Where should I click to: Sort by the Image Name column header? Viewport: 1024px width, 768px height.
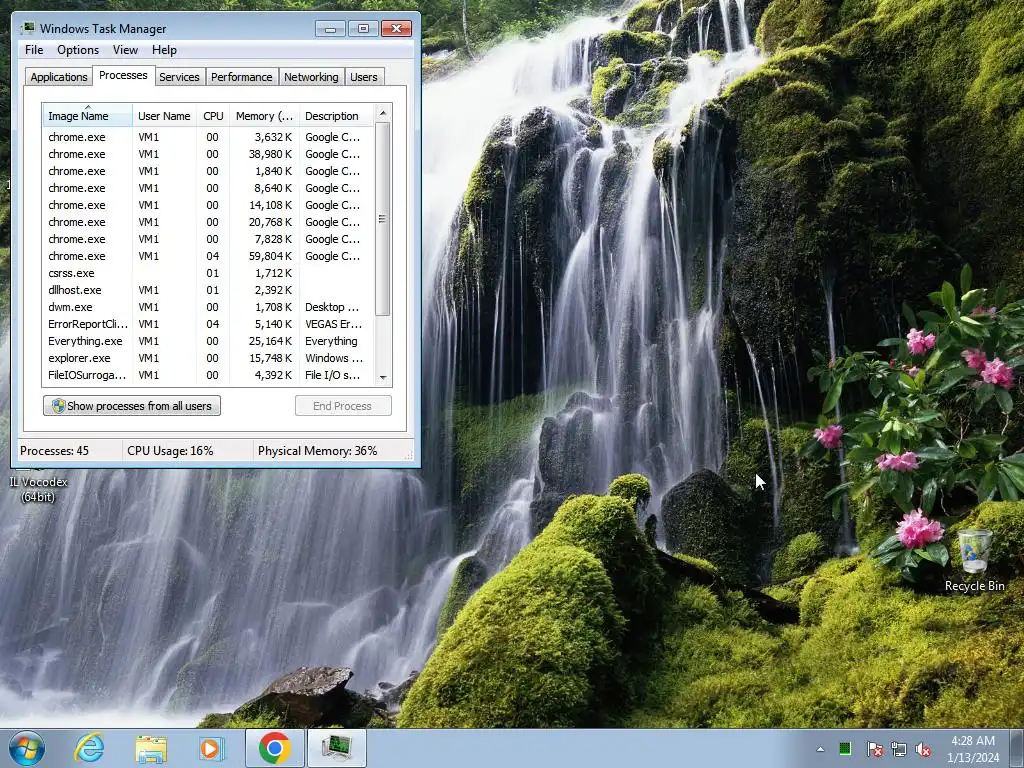[88, 116]
